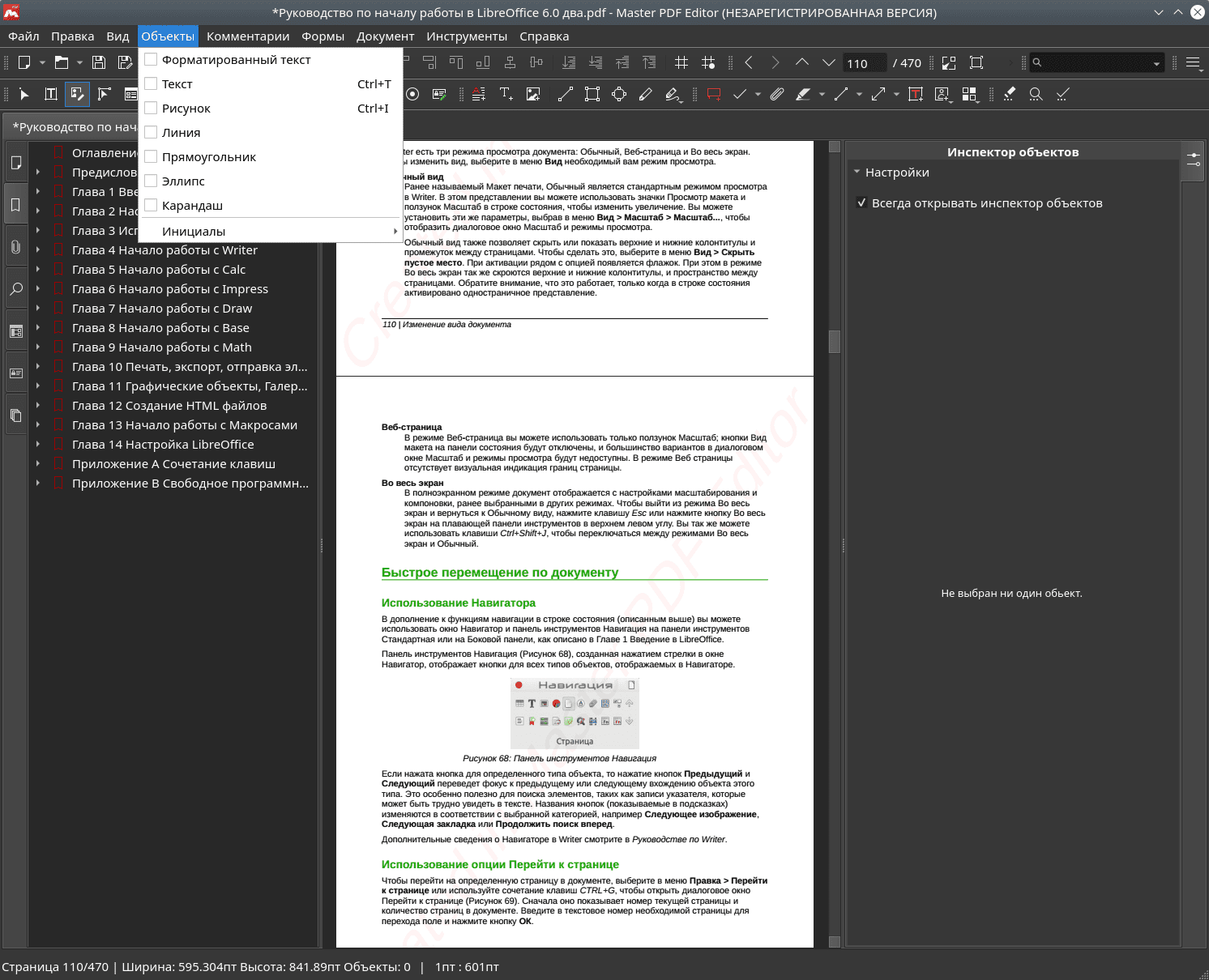Click the fit page icon

pos(976,62)
